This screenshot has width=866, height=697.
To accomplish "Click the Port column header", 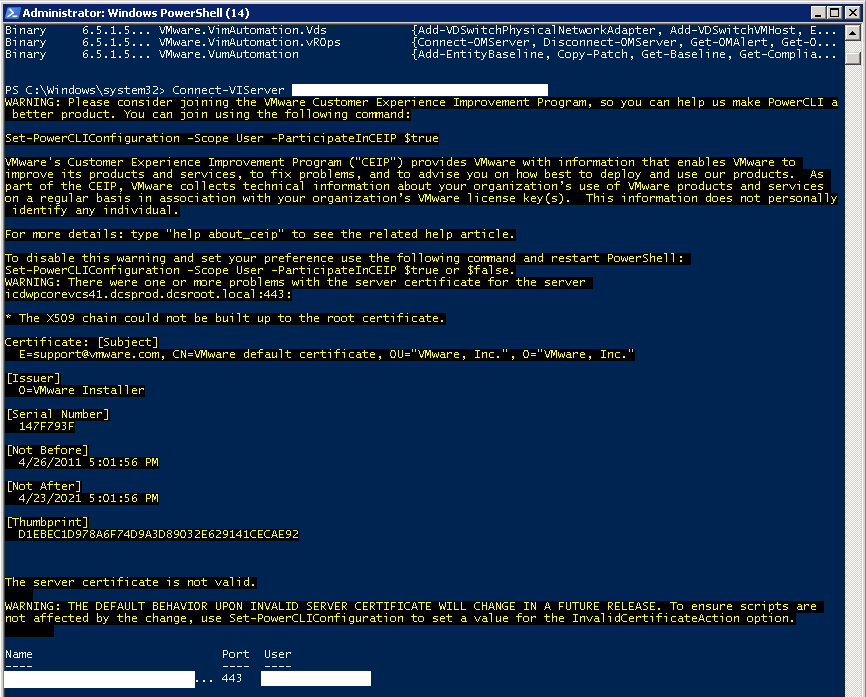I will 235,653.
